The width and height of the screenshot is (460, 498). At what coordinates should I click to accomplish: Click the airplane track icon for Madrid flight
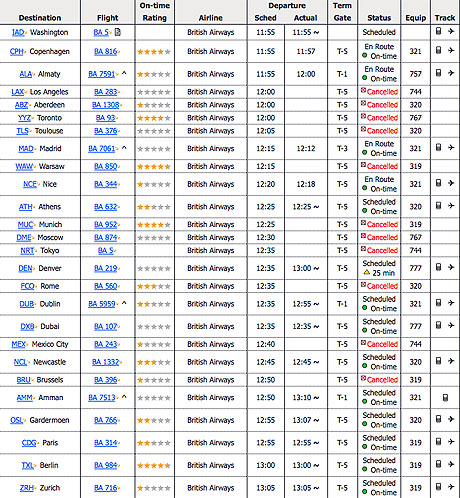[x=451, y=147]
